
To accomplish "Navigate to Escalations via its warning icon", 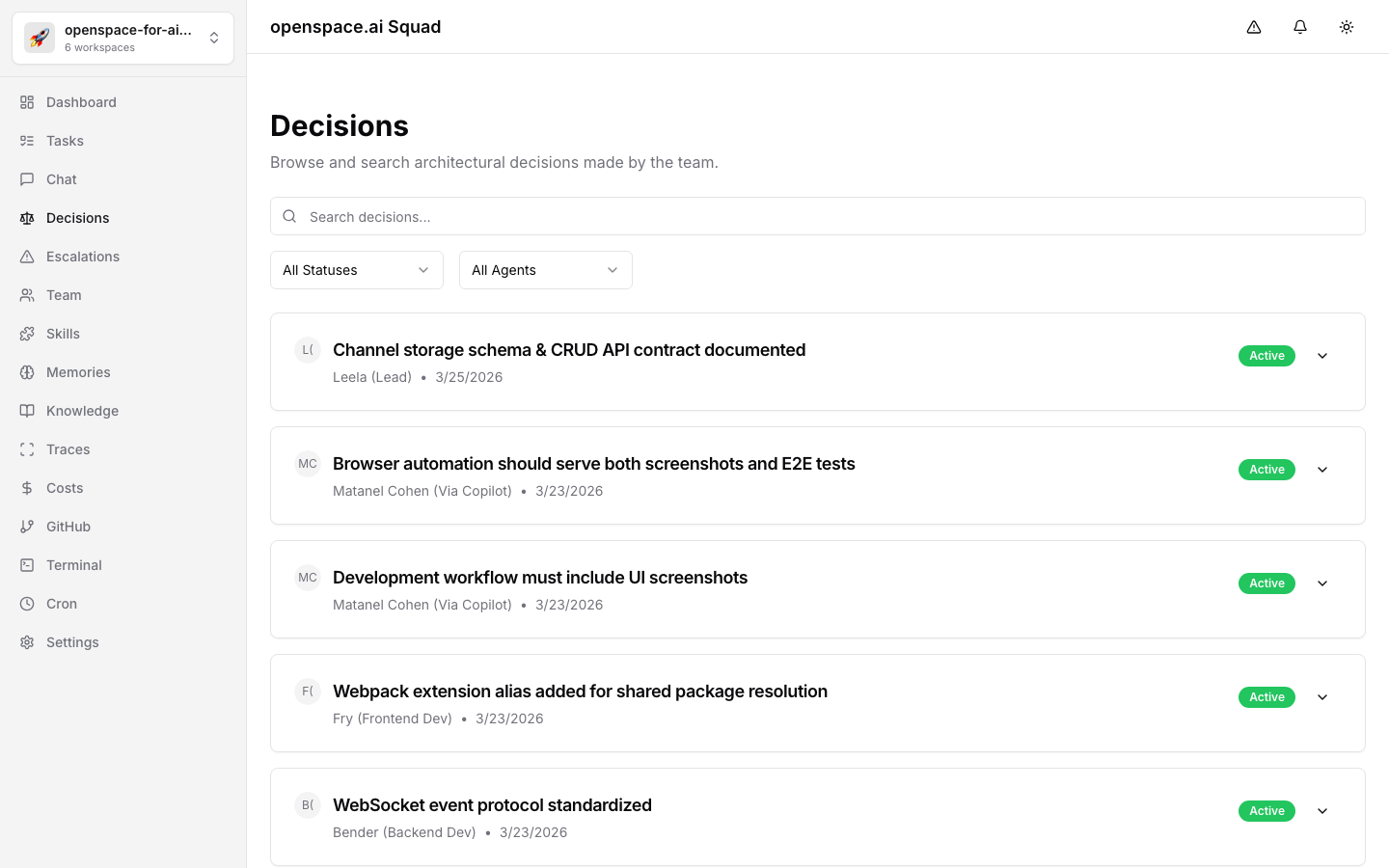I will point(27,257).
